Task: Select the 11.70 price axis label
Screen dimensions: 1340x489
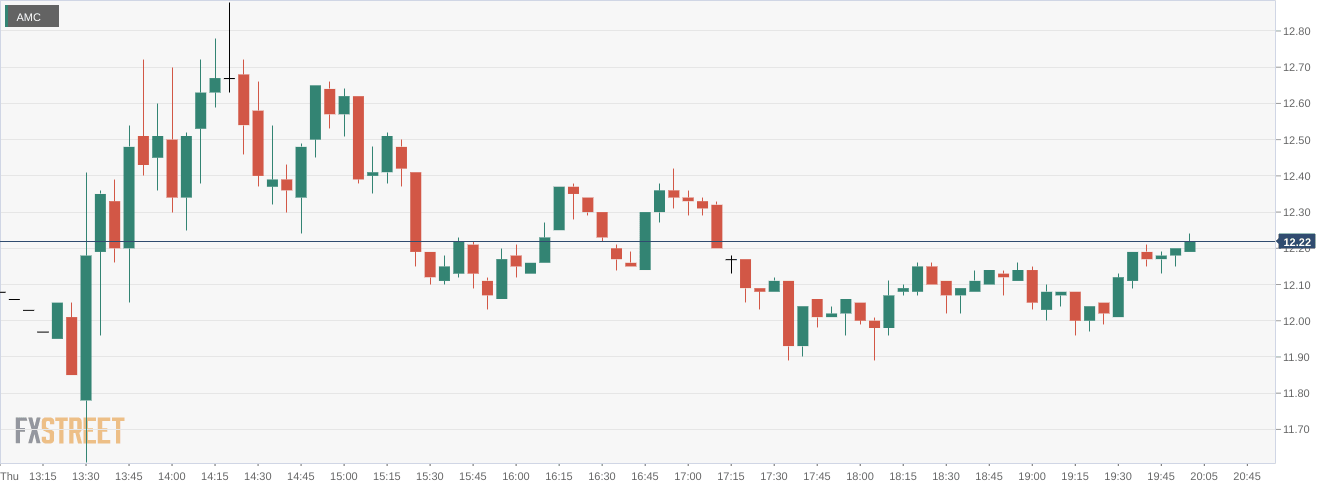Action: pyautogui.click(x=1297, y=430)
